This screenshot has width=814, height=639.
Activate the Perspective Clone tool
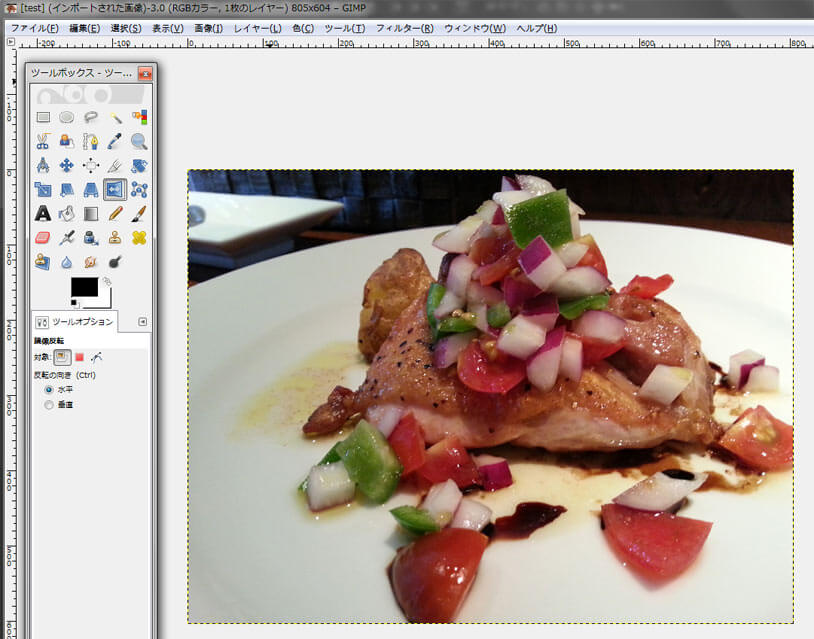(43, 262)
